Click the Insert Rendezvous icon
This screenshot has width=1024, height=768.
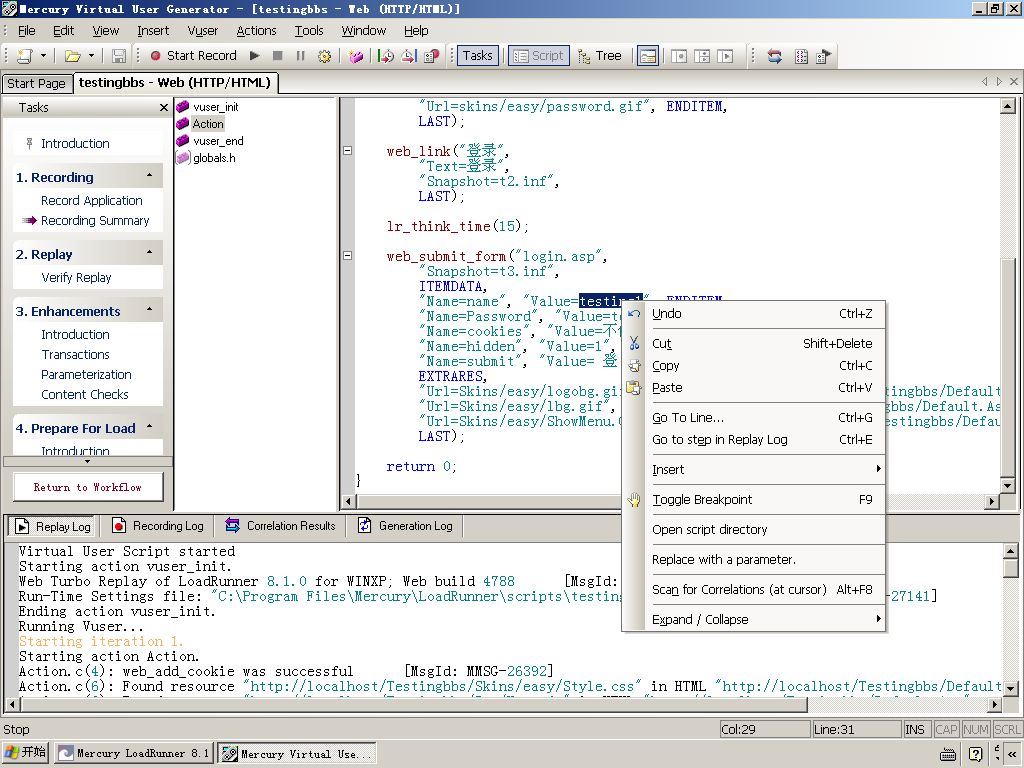[431, 56]
